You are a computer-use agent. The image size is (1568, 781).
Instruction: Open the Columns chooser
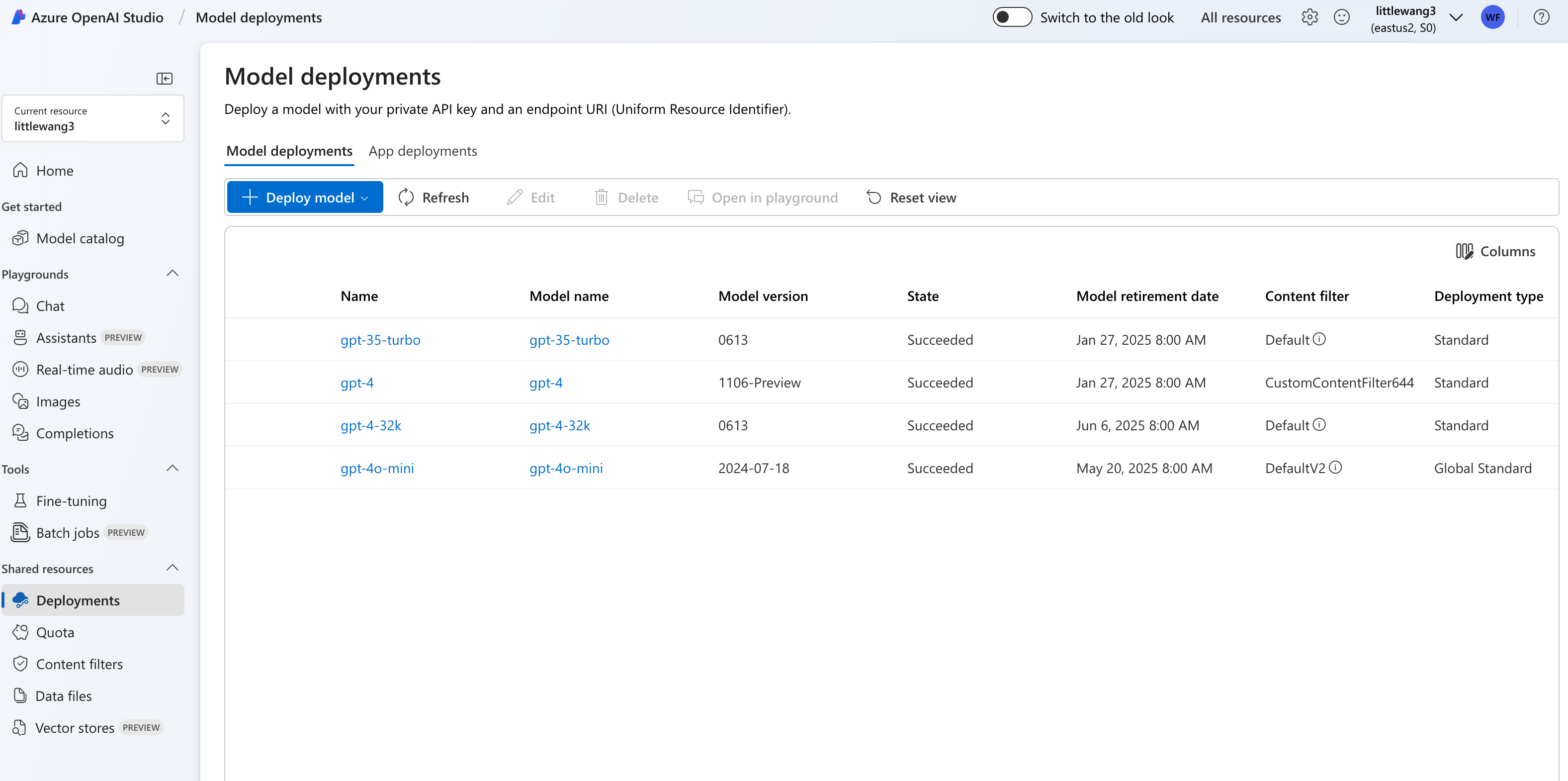tap(1495, 251)
